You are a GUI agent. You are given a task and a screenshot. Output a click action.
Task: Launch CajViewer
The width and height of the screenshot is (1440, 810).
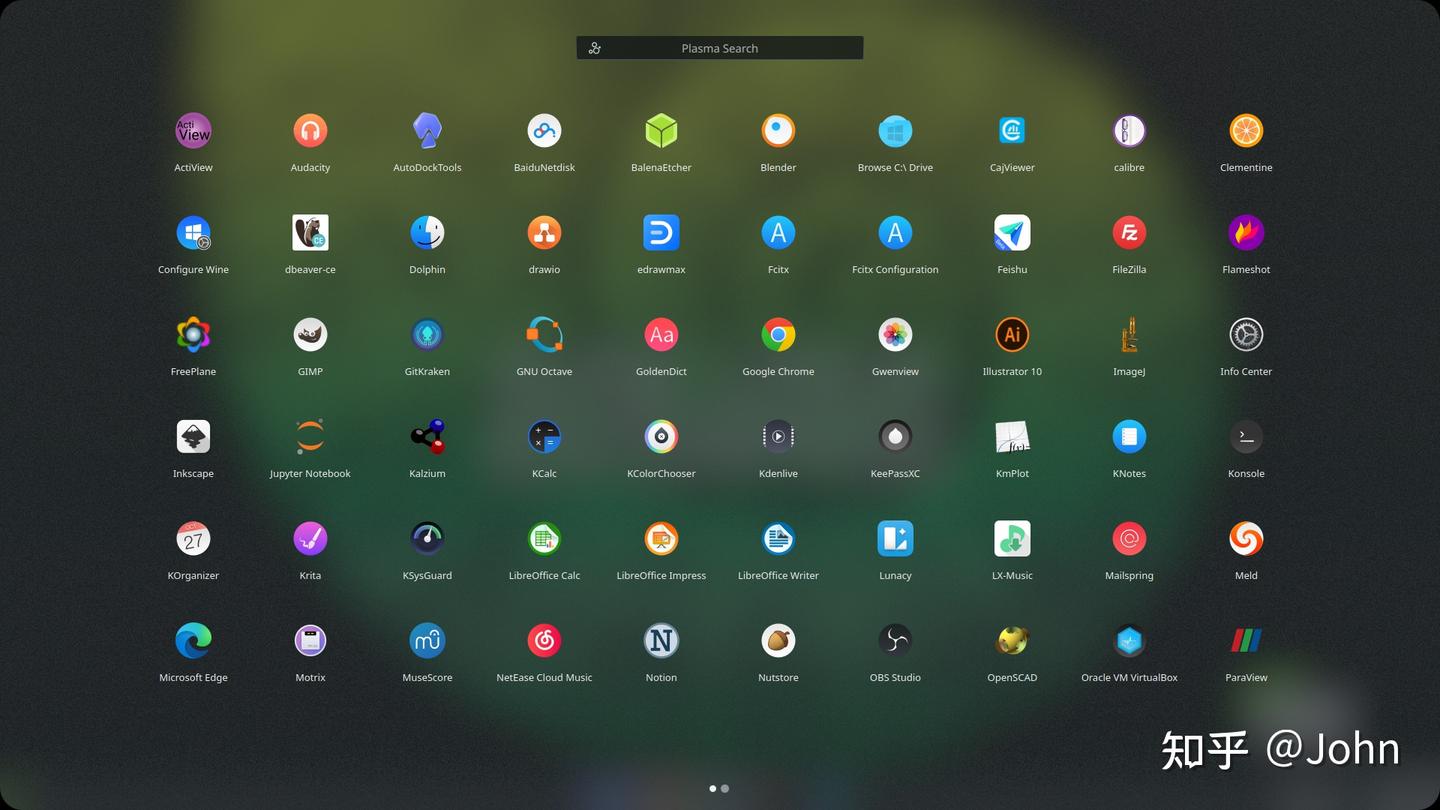1012,131
